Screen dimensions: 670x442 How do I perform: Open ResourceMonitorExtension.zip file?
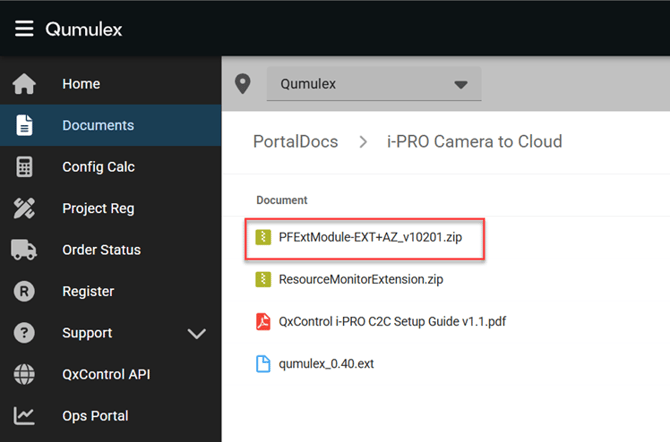(x=361, y=280)
